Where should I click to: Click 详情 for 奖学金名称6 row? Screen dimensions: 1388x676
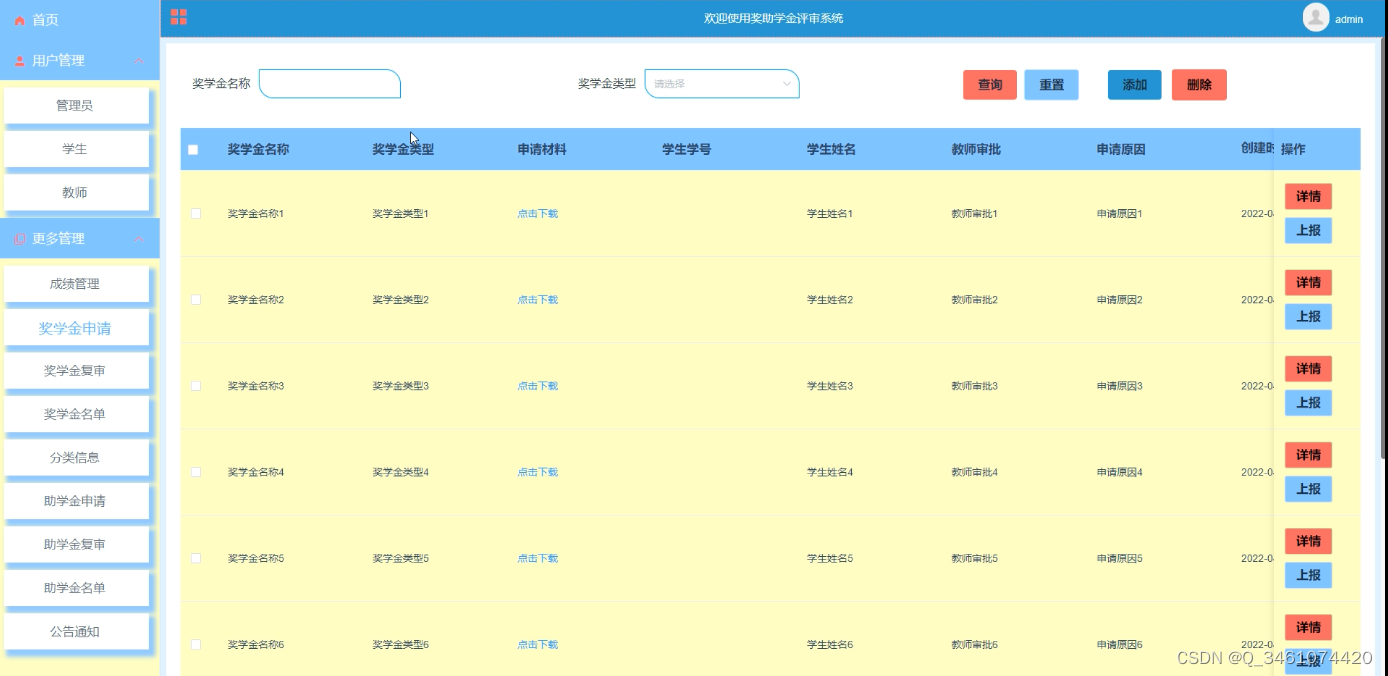[x=1308, y=627]
